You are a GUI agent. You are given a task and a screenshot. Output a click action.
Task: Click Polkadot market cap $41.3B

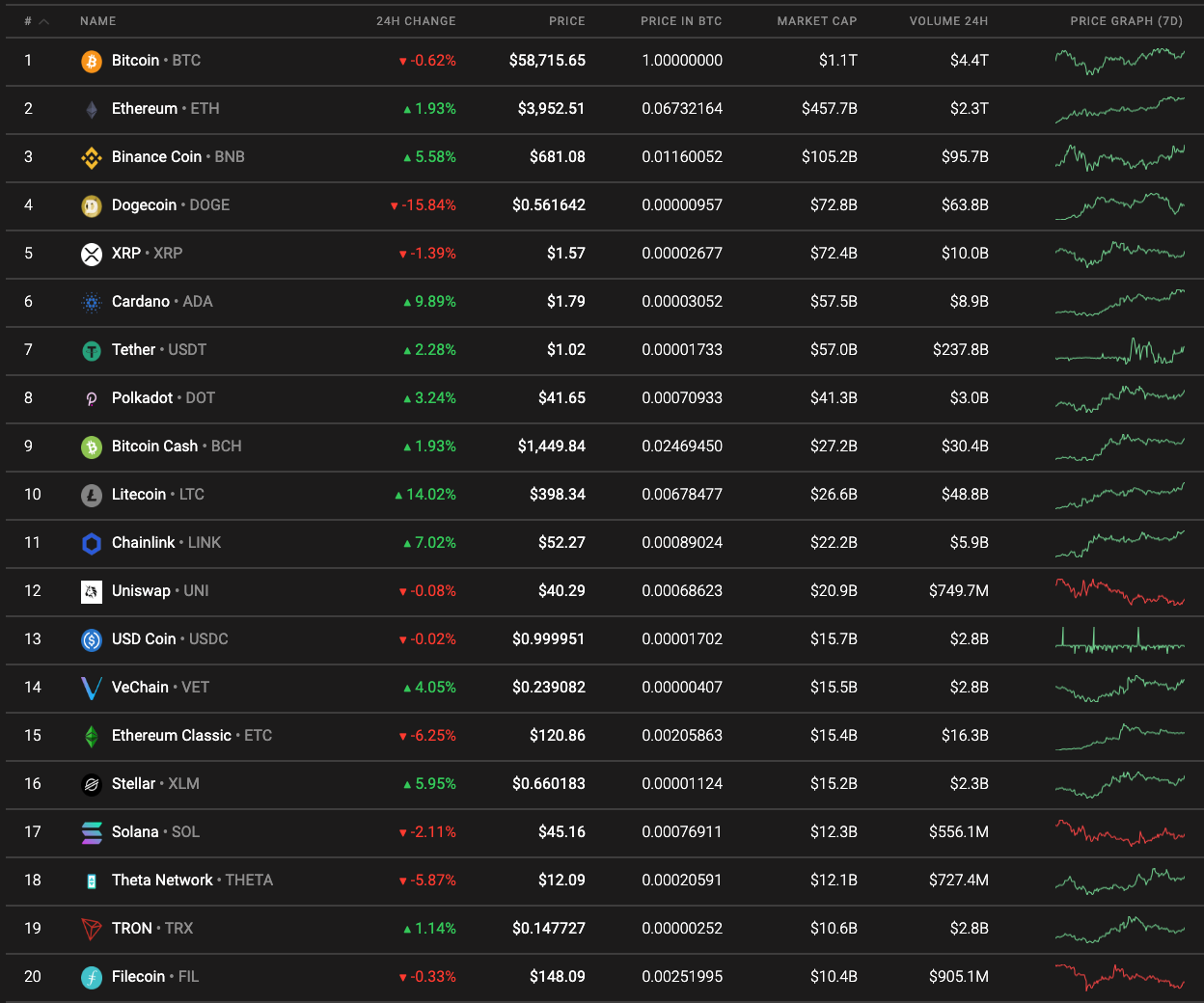click(834, 398)
